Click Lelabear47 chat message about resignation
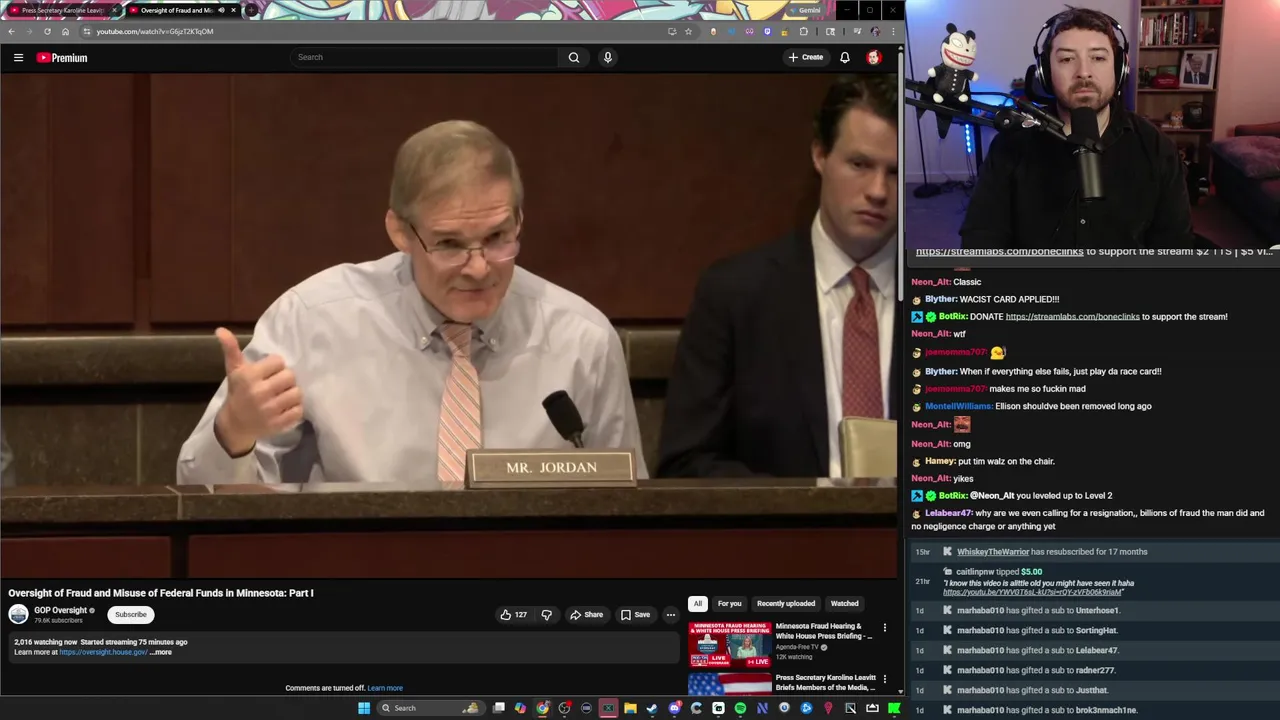This screenshot has width=1280, height=720. pyautogui.click(x=1088, y=519)
